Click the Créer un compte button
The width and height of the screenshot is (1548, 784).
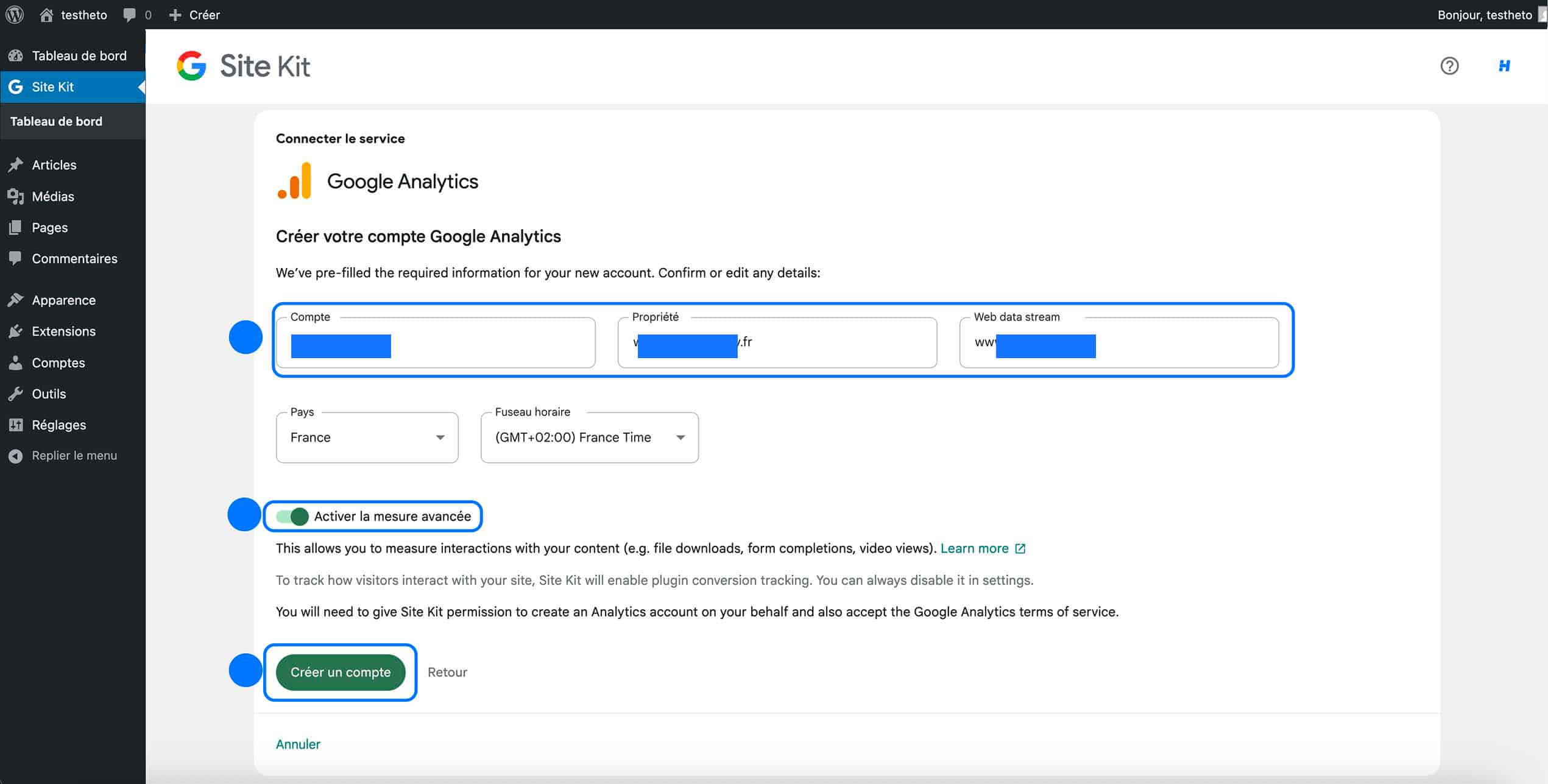340,672
